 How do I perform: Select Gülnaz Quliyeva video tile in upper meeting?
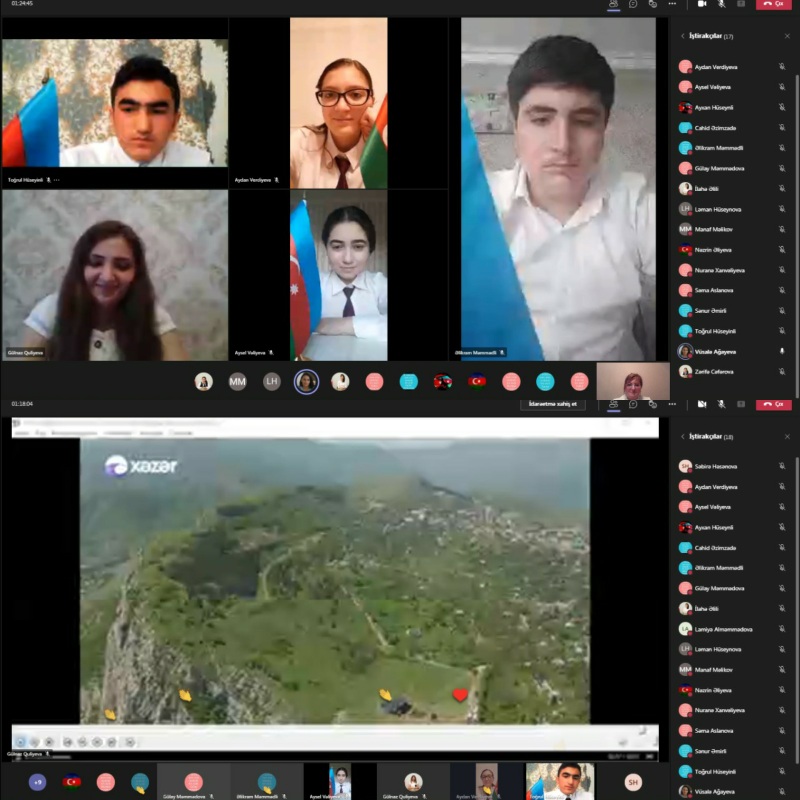coord(115,276)
